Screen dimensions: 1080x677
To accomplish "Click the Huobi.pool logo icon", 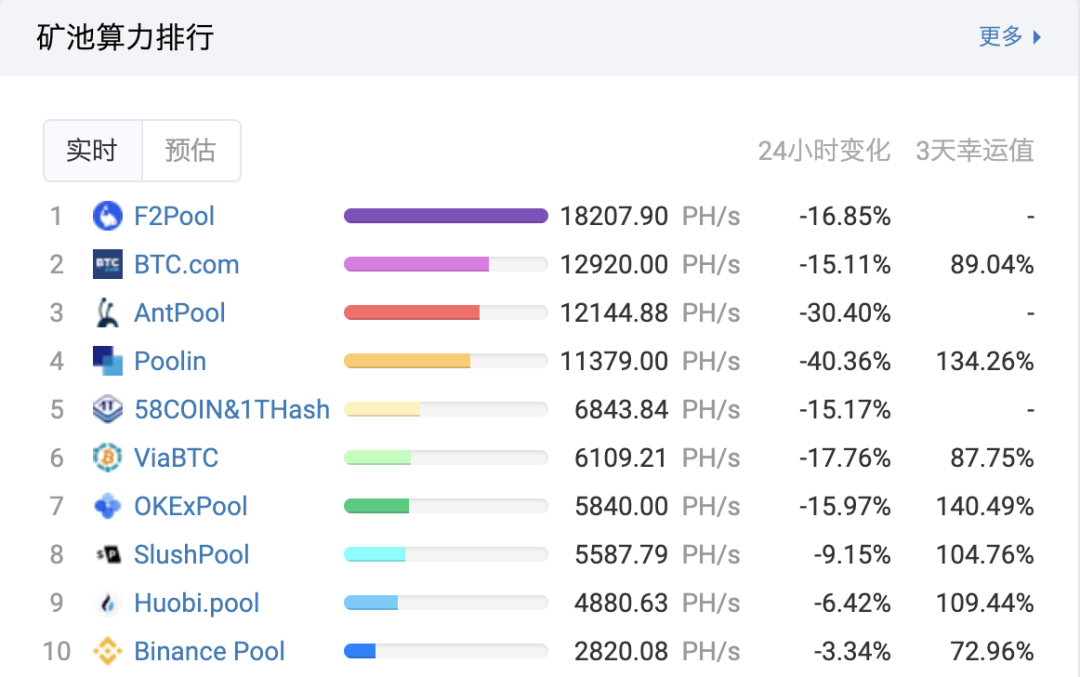I will click(107, 603).
